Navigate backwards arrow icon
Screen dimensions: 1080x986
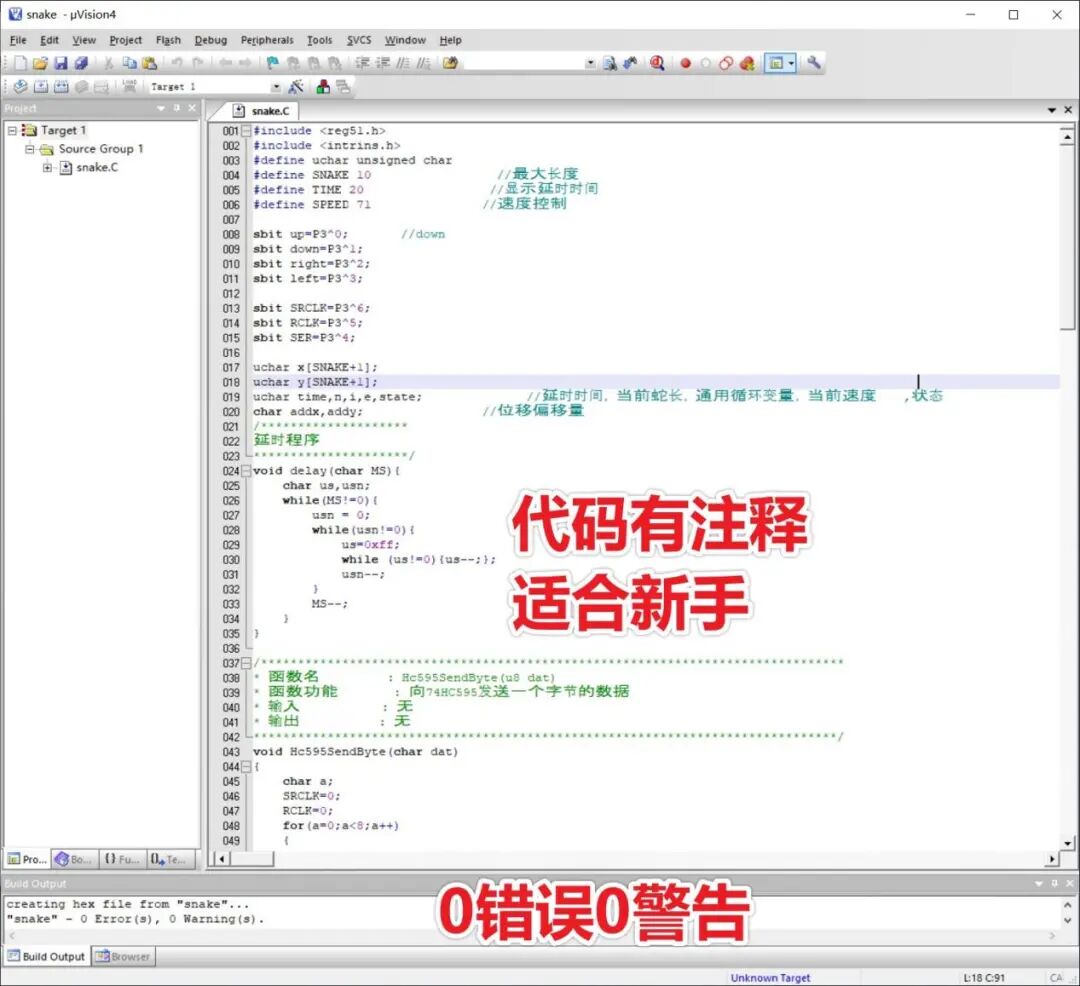click(225, 63)
